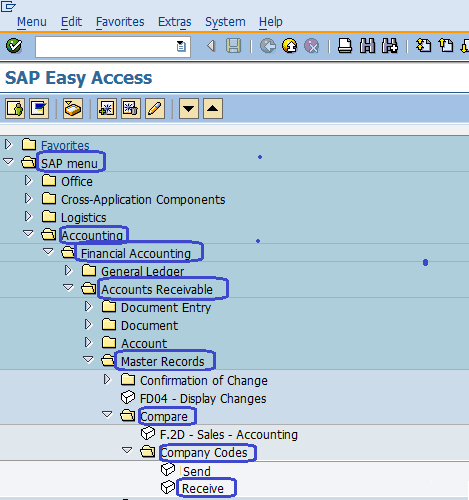Select the Receive transaction item
This screenshot has height=500, width=469.
203,488
